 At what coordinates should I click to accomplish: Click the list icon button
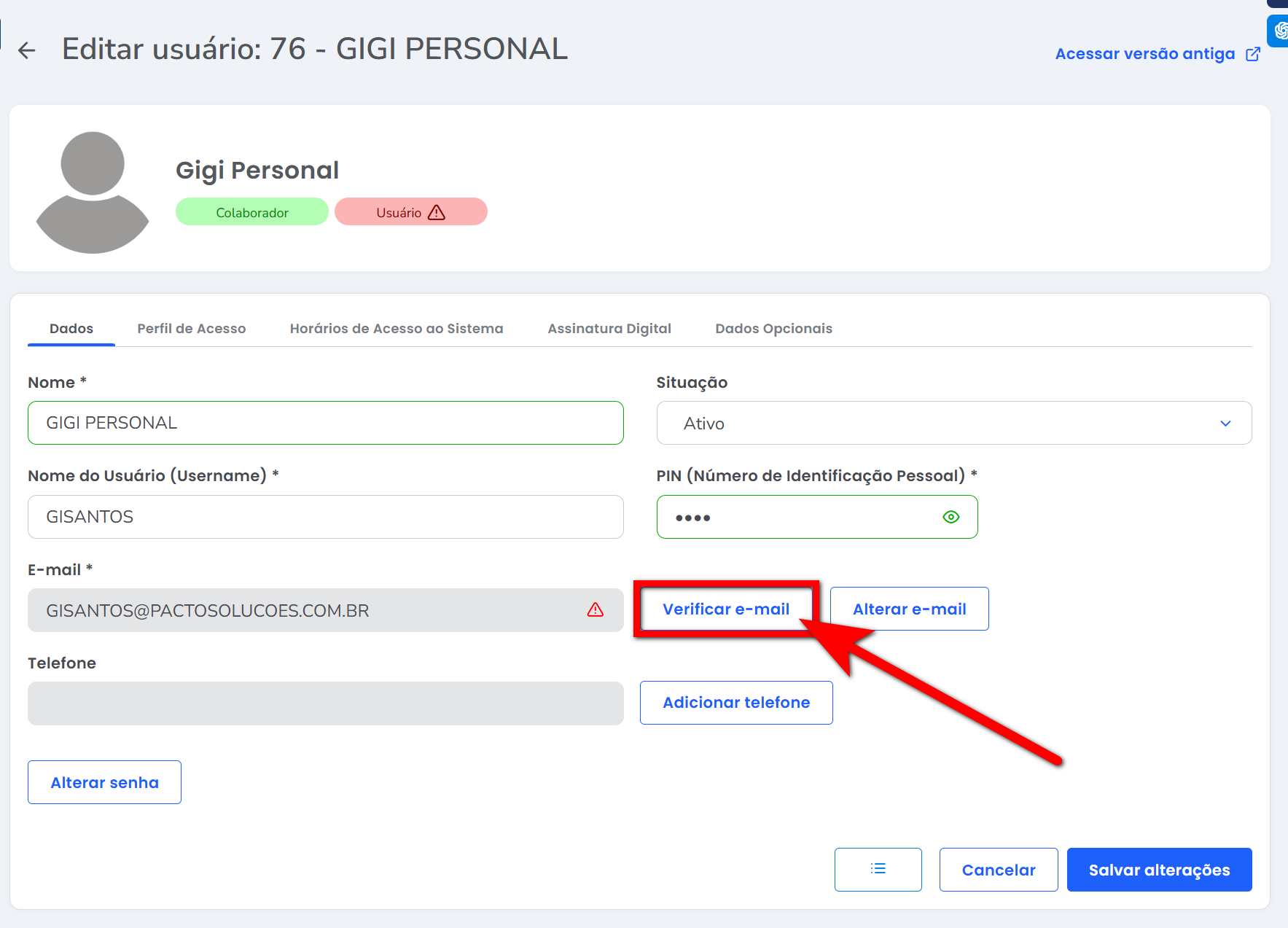pyautogui.click(x=878, y=869)
